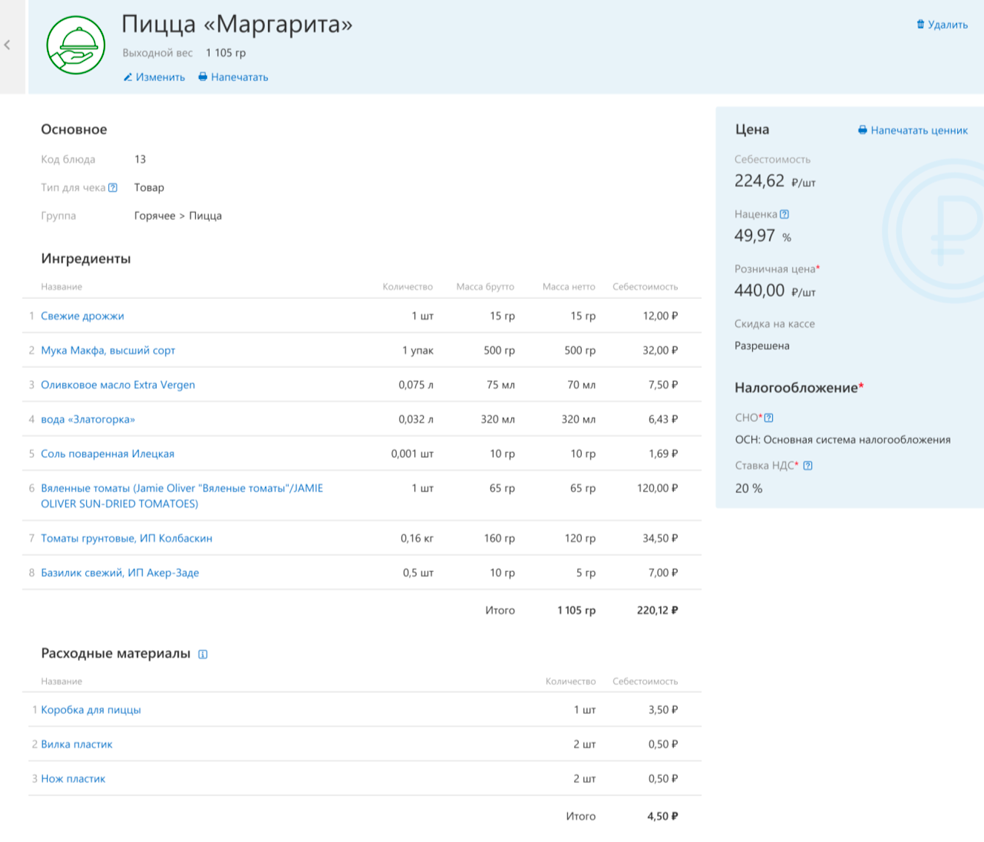
Task: Show info icon next to Расходные материалы
Action: coord(203,654)
